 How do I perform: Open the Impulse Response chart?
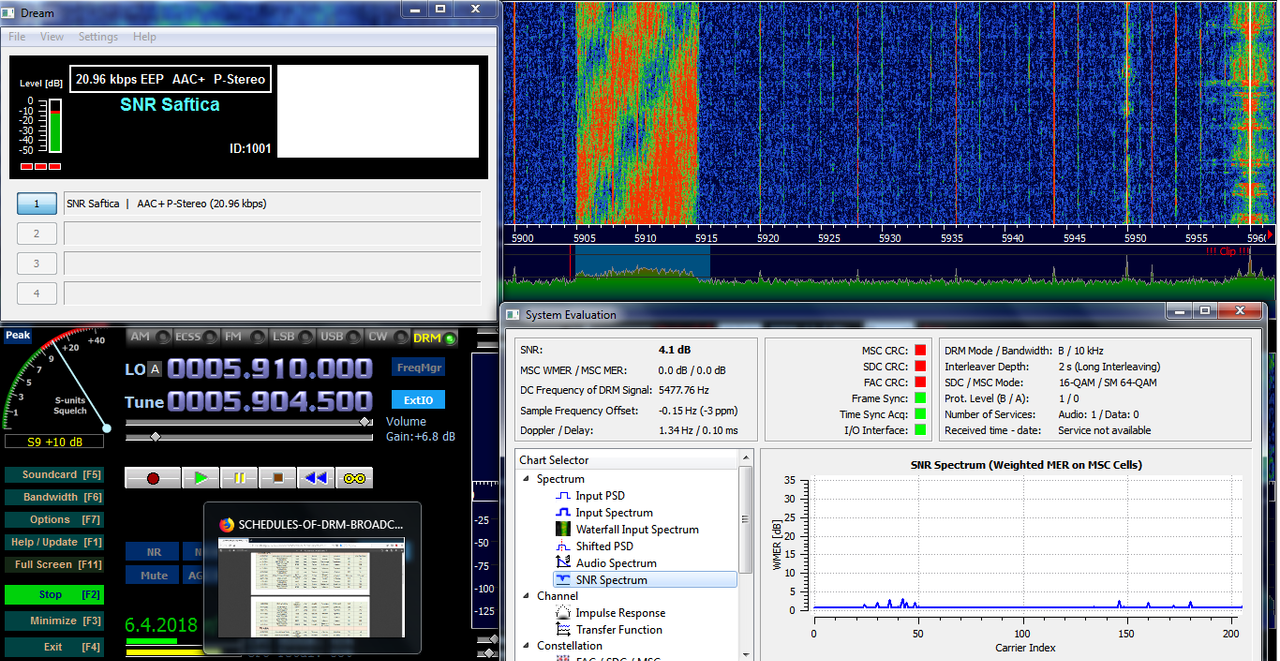tap(620, 613)
